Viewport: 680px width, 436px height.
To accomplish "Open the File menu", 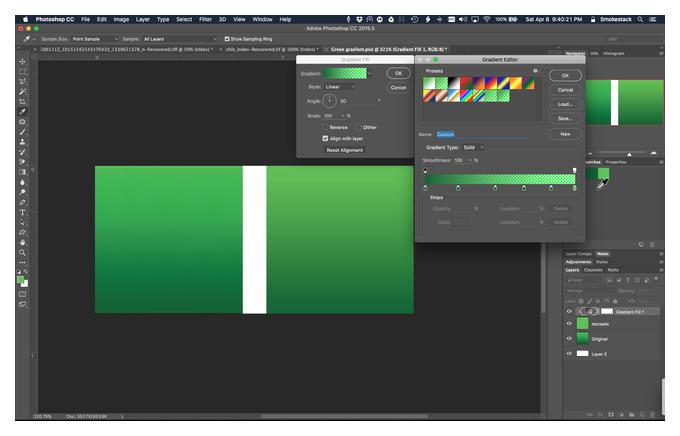I will [85, 19].
